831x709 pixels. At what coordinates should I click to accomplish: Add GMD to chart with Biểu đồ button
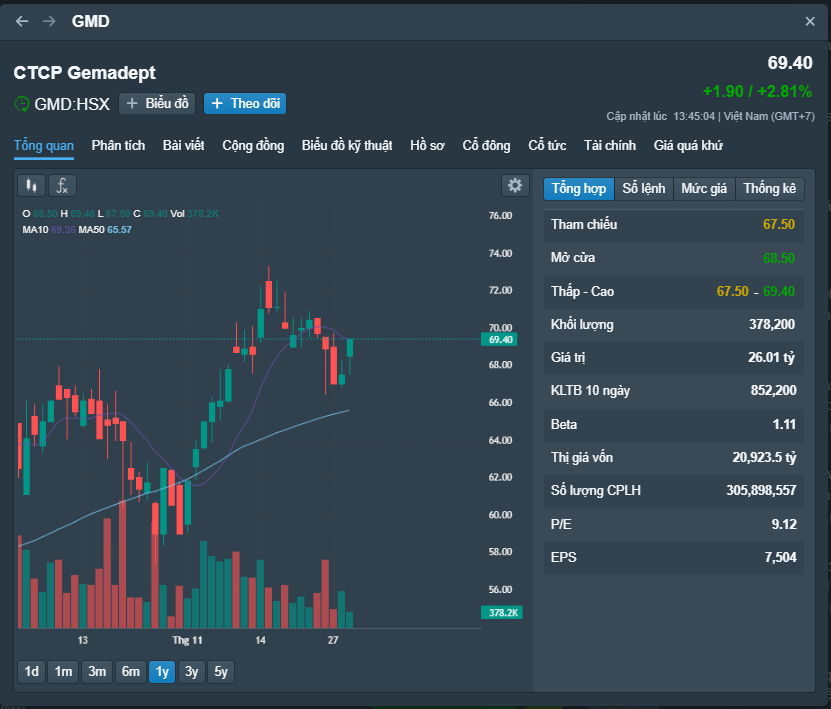[157, 103]
